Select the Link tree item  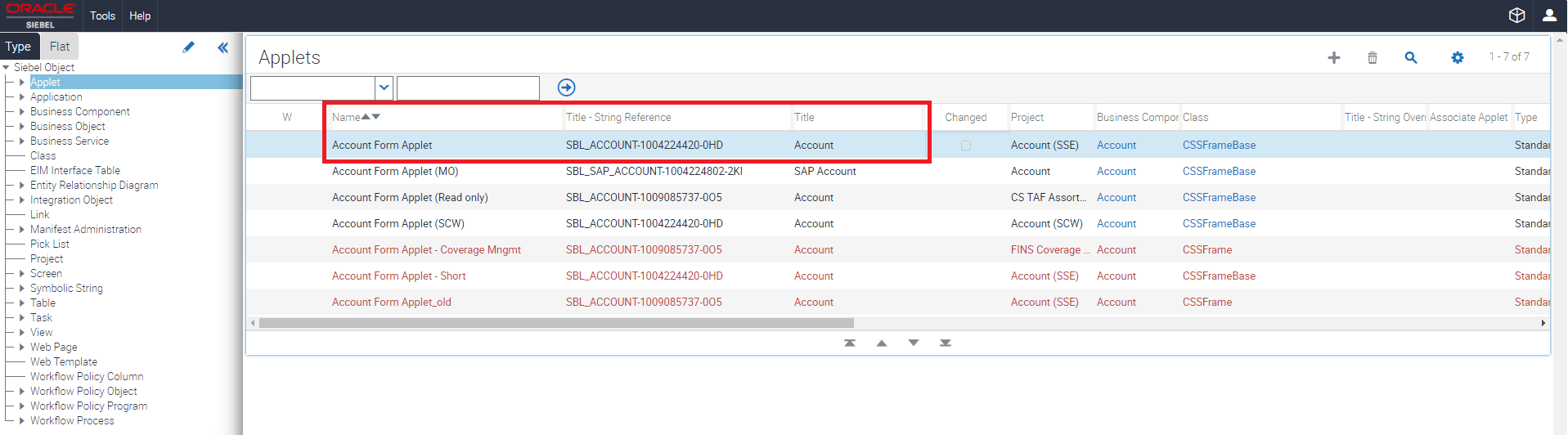tap(40, 215)
